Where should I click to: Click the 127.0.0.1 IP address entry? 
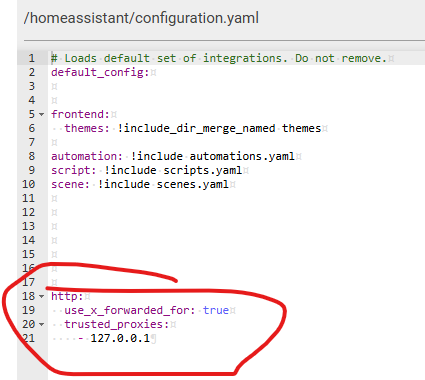pyautogui.click(x=120, y=338)
